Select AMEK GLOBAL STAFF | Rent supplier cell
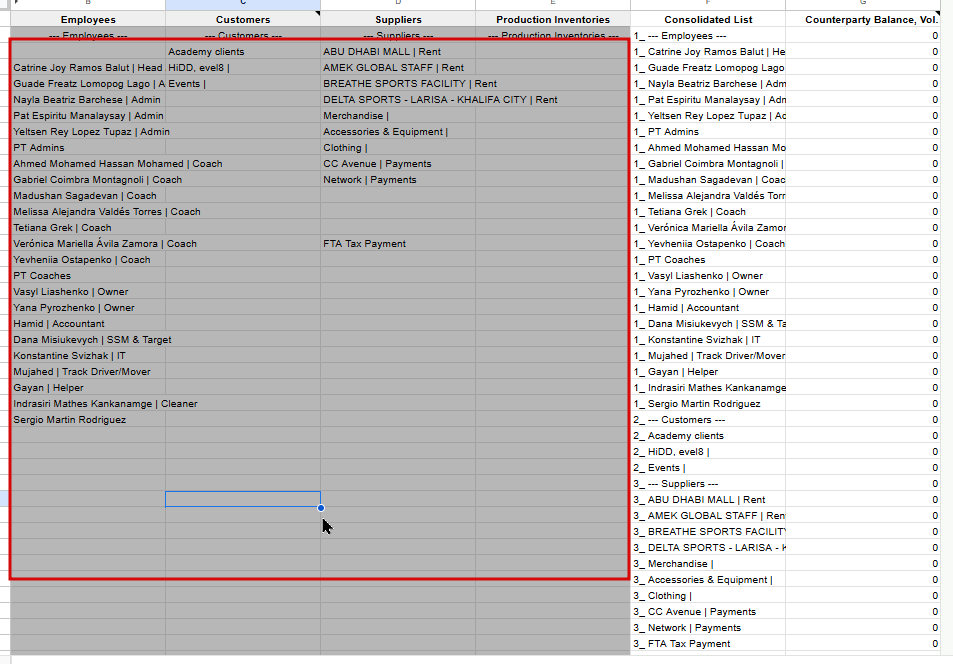 [x=398, y=67]
